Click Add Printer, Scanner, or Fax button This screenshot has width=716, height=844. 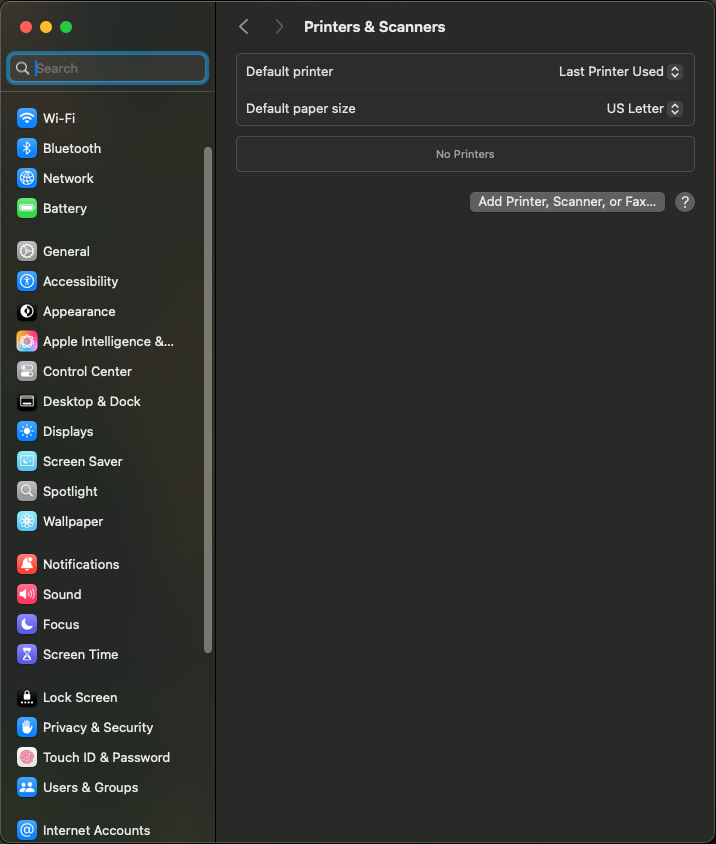(567, 202)
